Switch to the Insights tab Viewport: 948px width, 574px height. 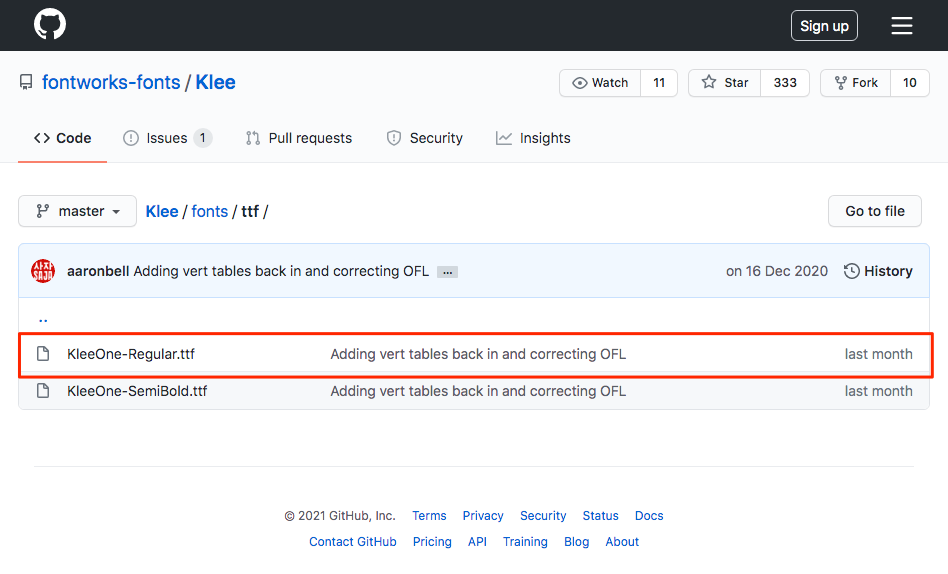(533, 138)
